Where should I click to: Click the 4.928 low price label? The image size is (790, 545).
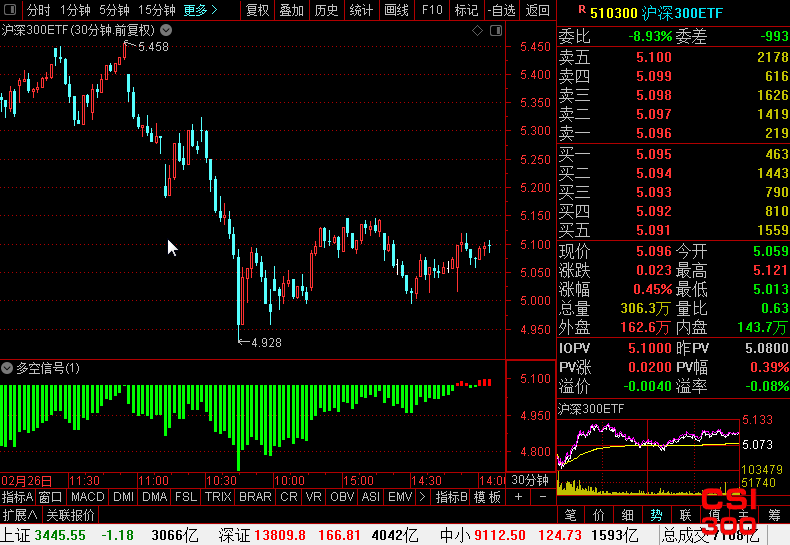tap(266, 343)
